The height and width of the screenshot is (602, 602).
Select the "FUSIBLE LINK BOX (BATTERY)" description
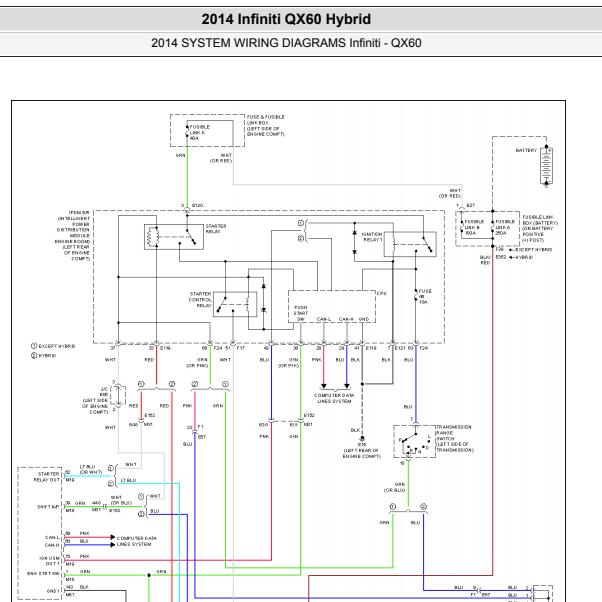pyautogui.click(x=540, y=228)
